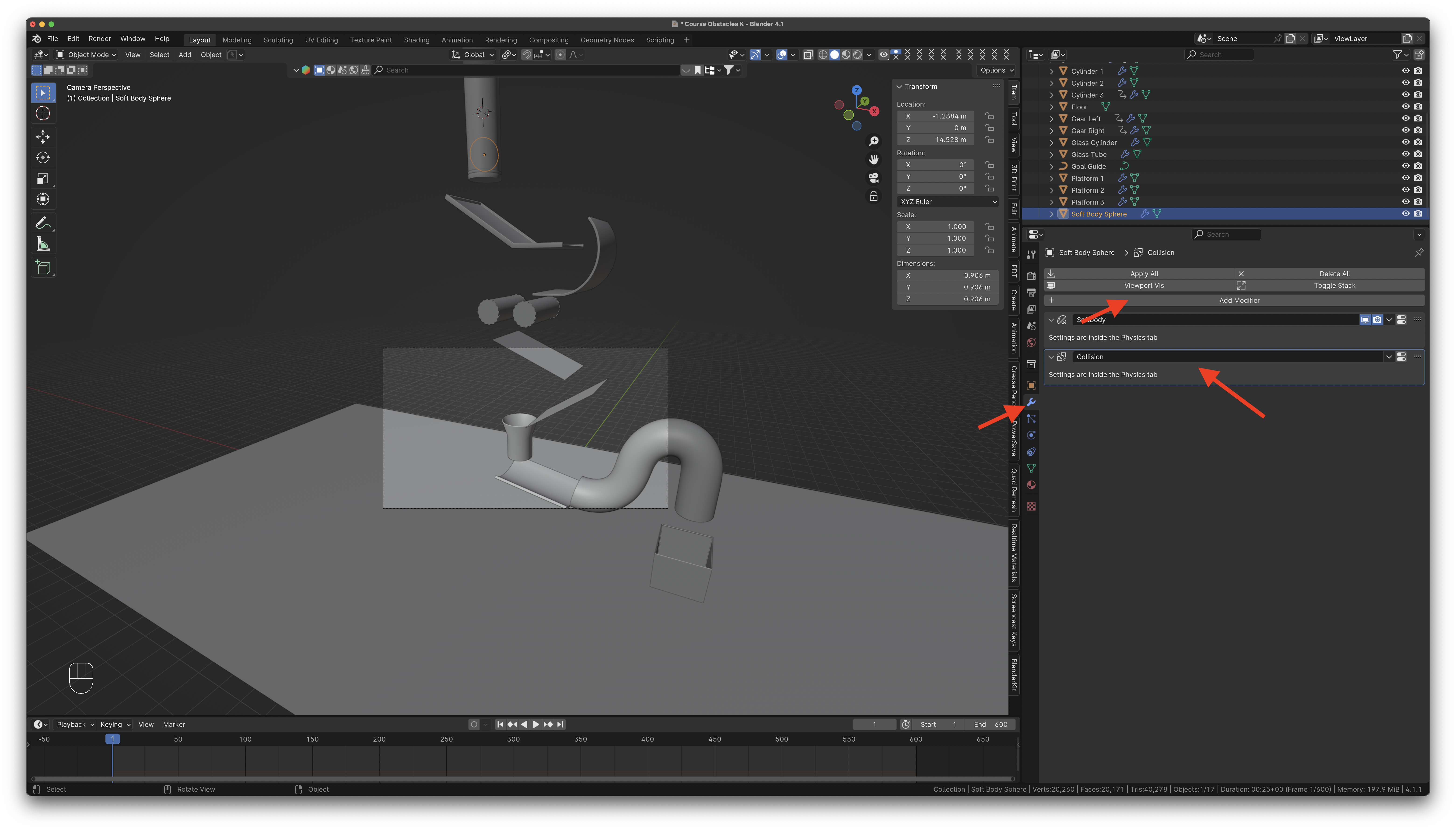Open the Texture properties tab

[1031, 506]
